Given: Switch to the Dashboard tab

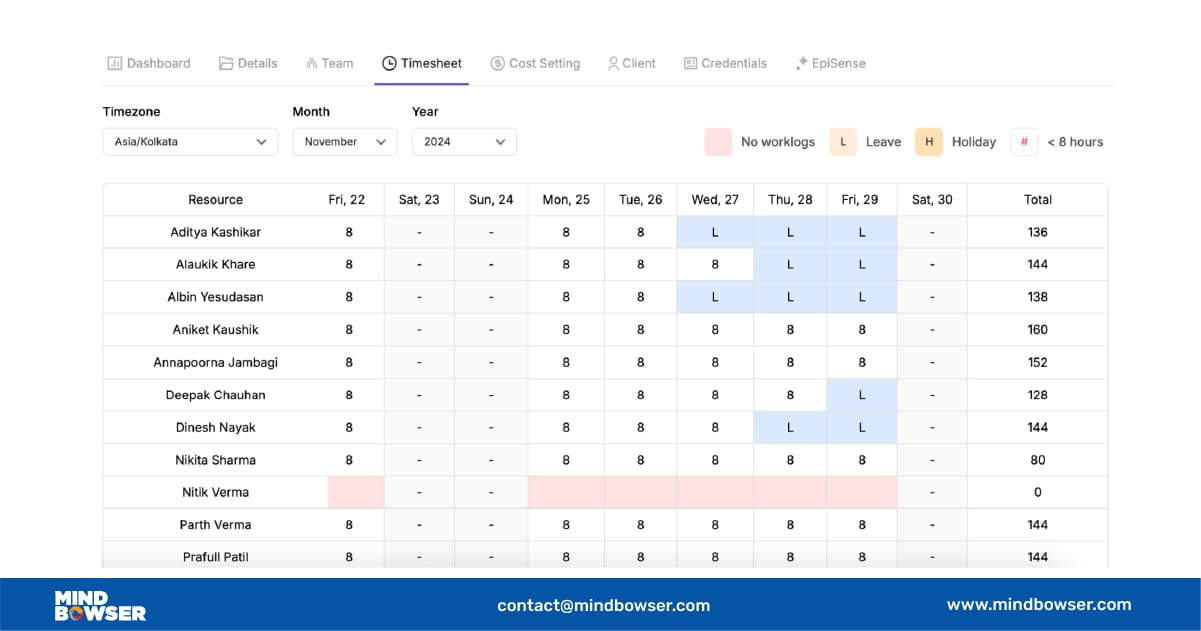Looking at the screenshot, I should coord(148,63).
